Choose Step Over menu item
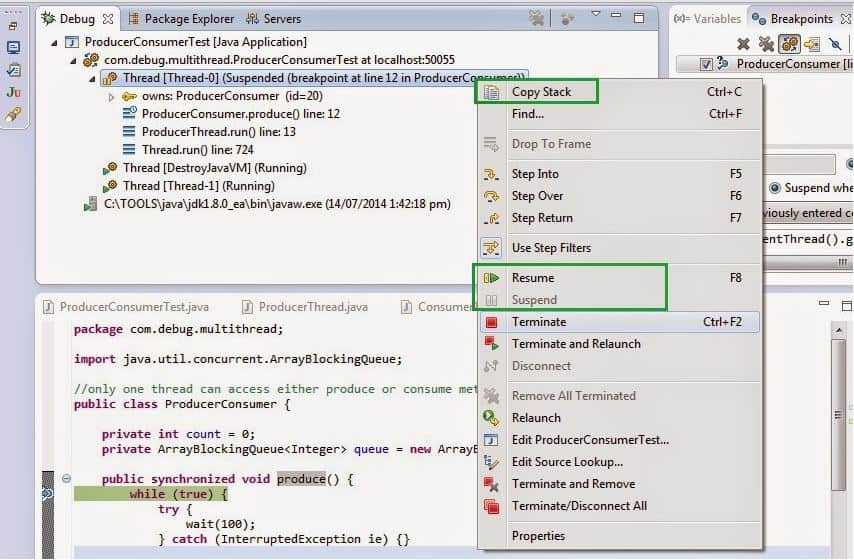Viewport: 854px width, 560px height. point(619,196)
